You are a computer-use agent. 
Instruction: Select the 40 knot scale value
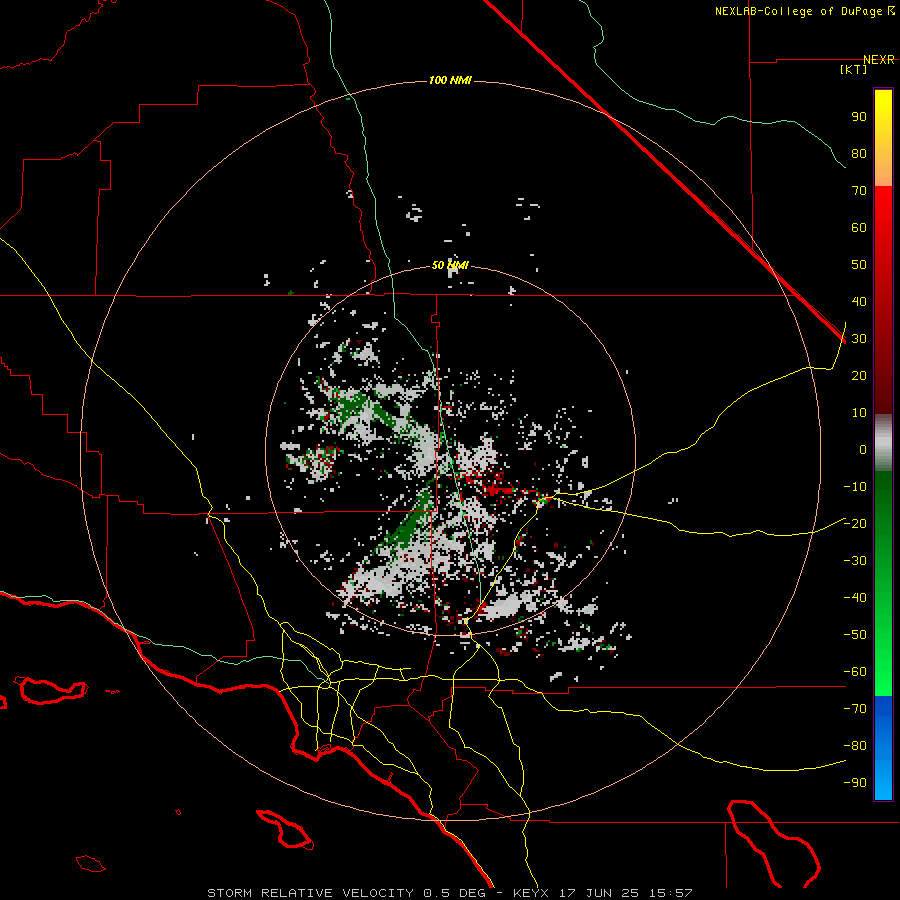(x=859, y=301)
